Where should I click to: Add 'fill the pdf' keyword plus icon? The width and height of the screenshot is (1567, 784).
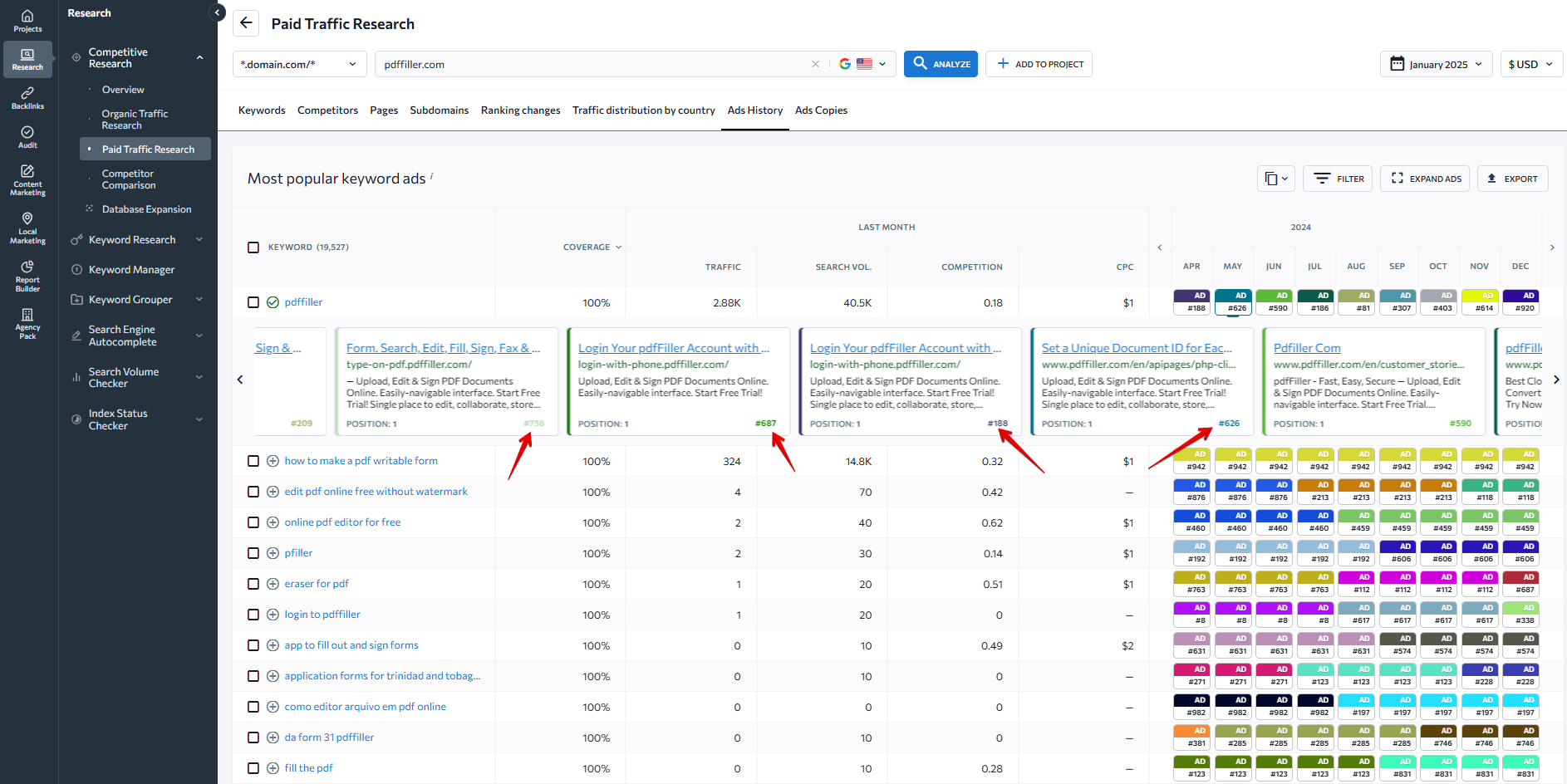pyautogui.click(x=273, y=768)
